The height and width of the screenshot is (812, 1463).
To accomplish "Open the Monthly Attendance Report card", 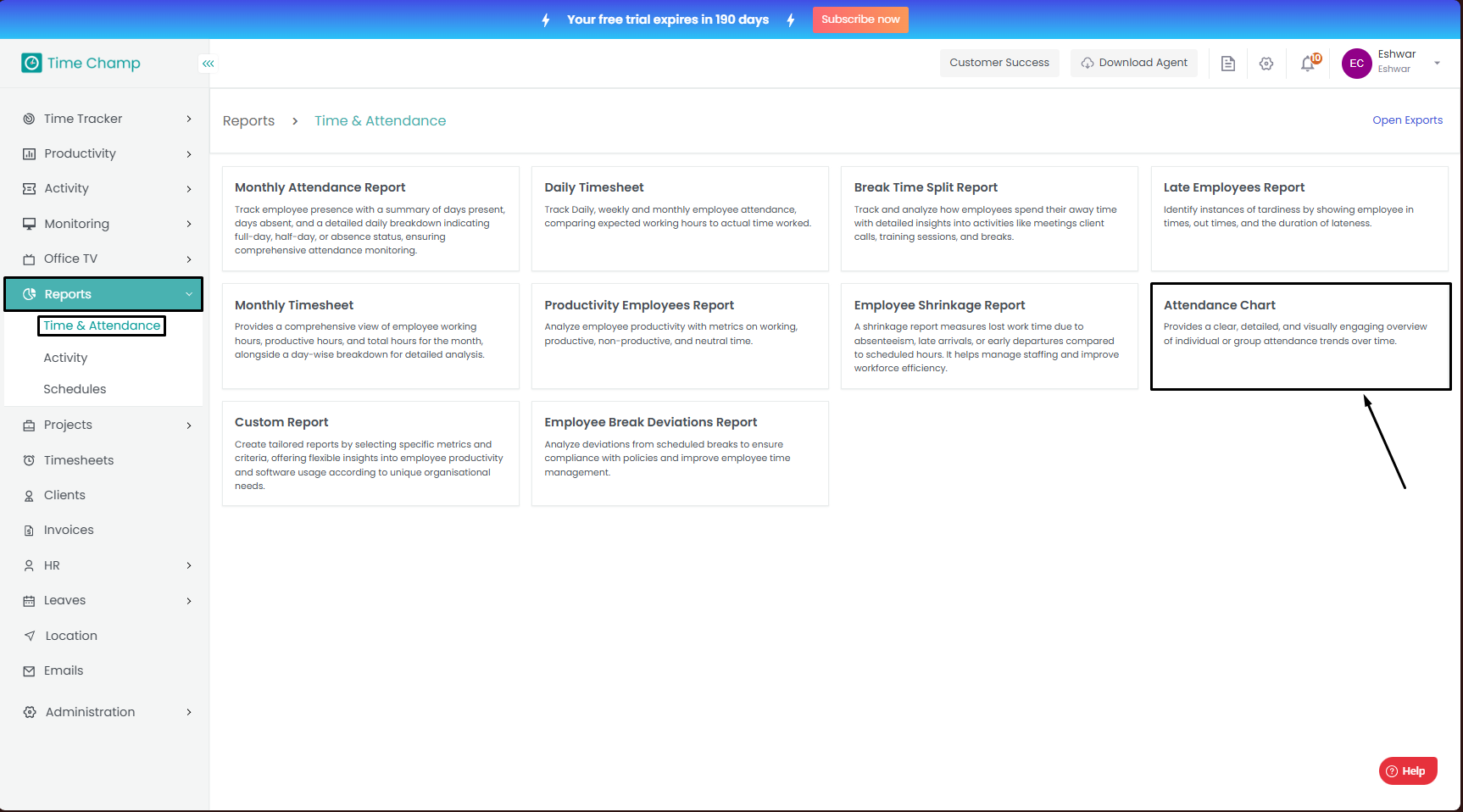I will coord(370,219).
